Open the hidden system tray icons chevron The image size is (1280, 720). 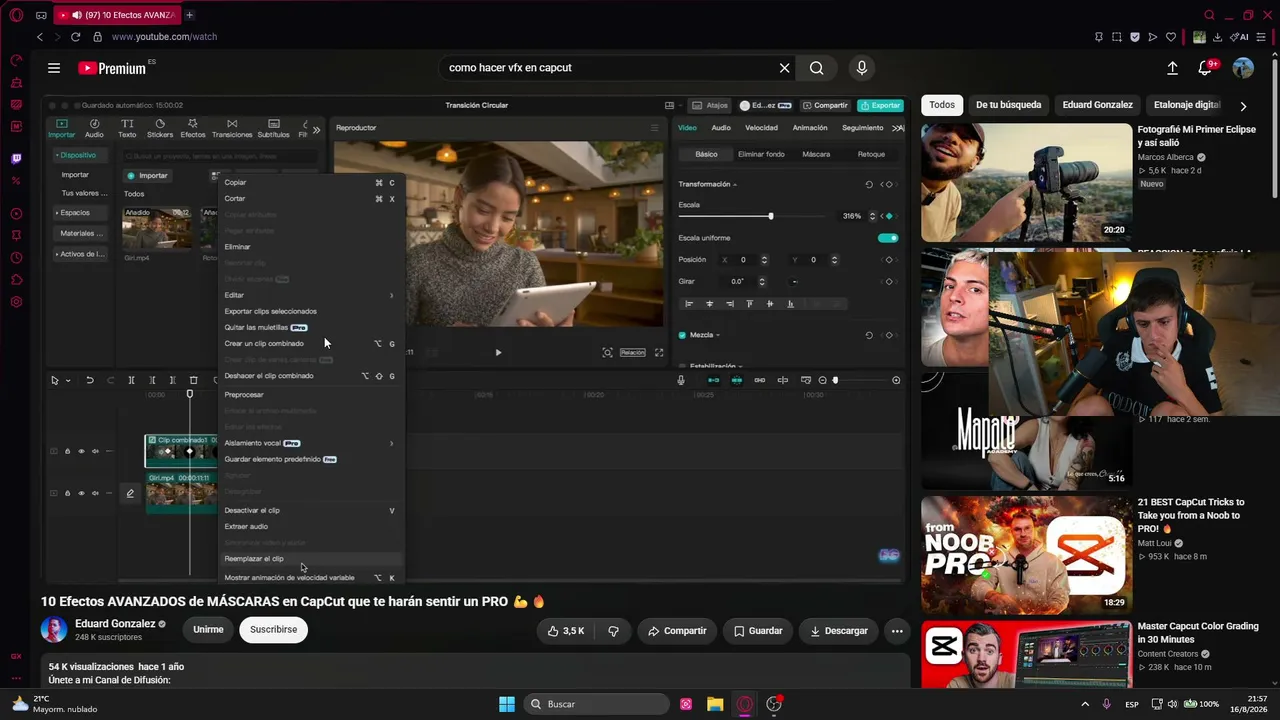[1086, 704]
